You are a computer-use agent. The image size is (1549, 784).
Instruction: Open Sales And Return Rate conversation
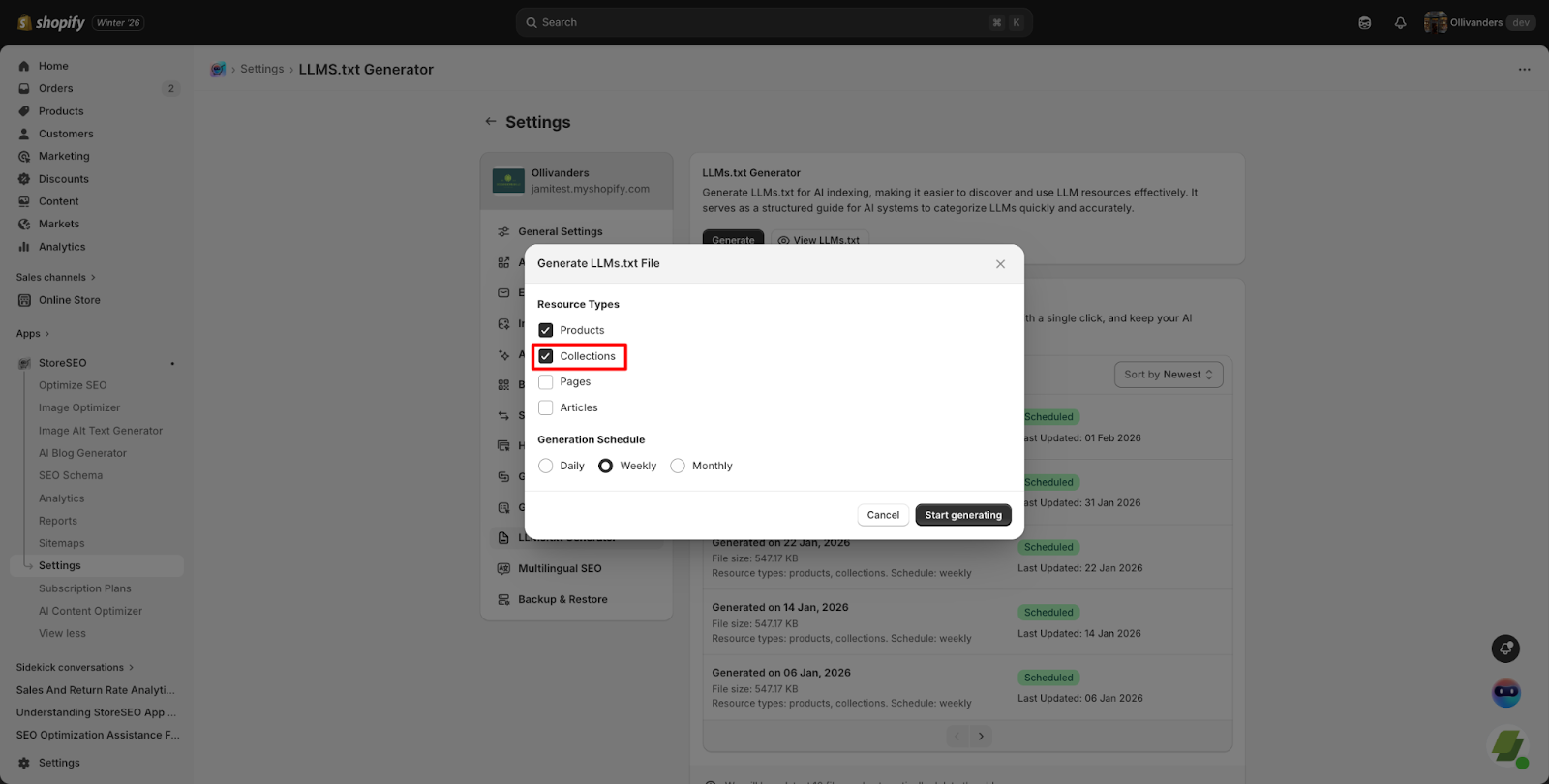pyautogui.click(x=96, y=690)
